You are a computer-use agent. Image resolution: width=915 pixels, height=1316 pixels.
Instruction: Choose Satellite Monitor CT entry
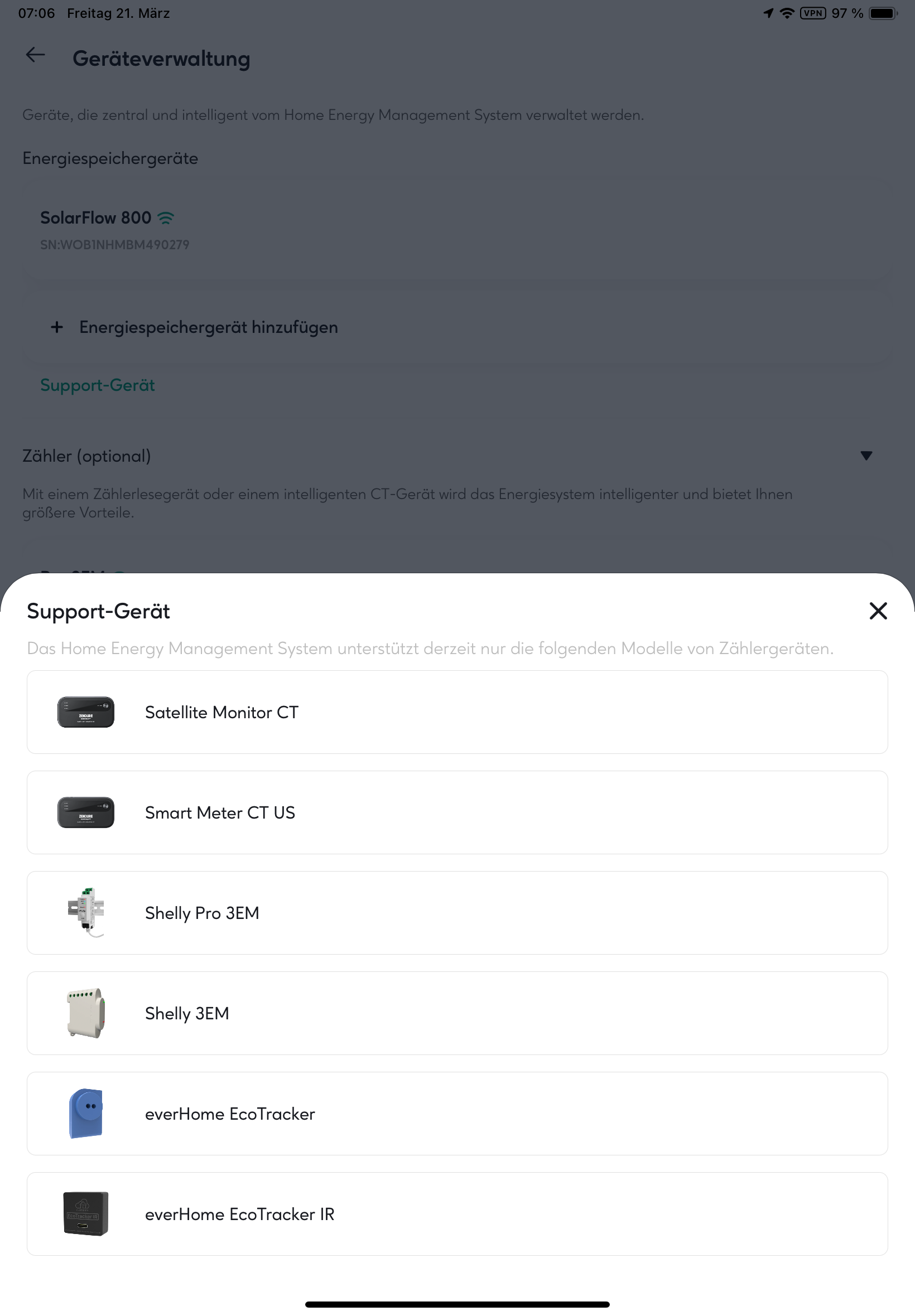[457, 712]
